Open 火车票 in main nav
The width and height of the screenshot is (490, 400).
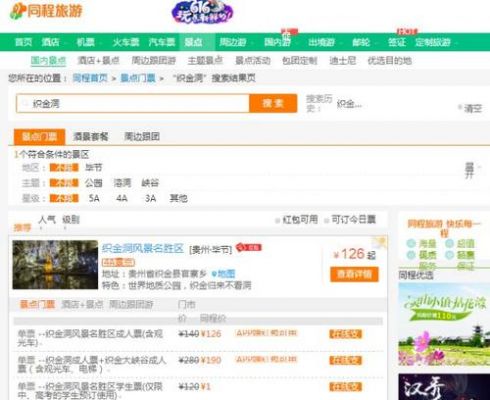pos(126,42)
